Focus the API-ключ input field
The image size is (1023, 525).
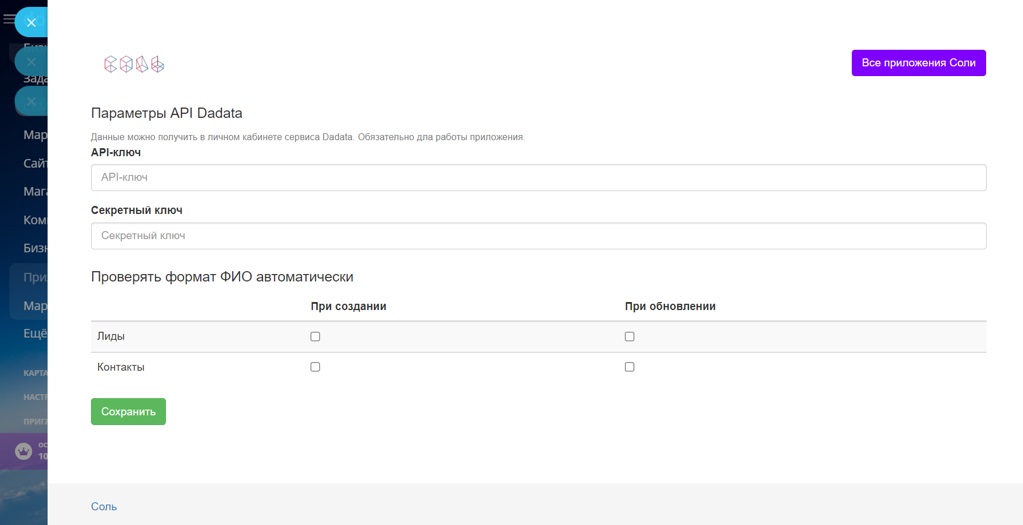(538, 177)
